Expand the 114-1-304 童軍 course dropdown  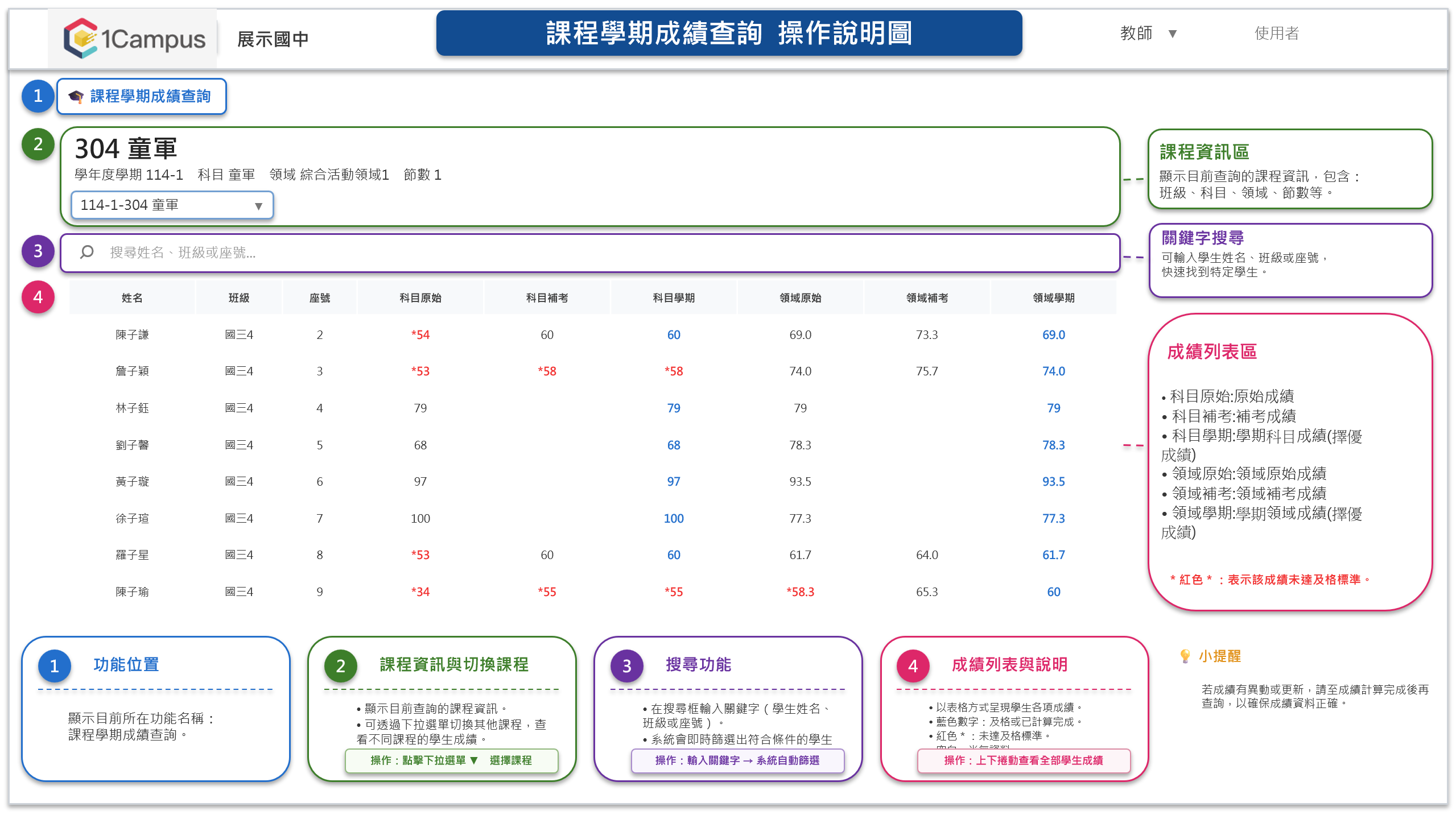(172, 205)
